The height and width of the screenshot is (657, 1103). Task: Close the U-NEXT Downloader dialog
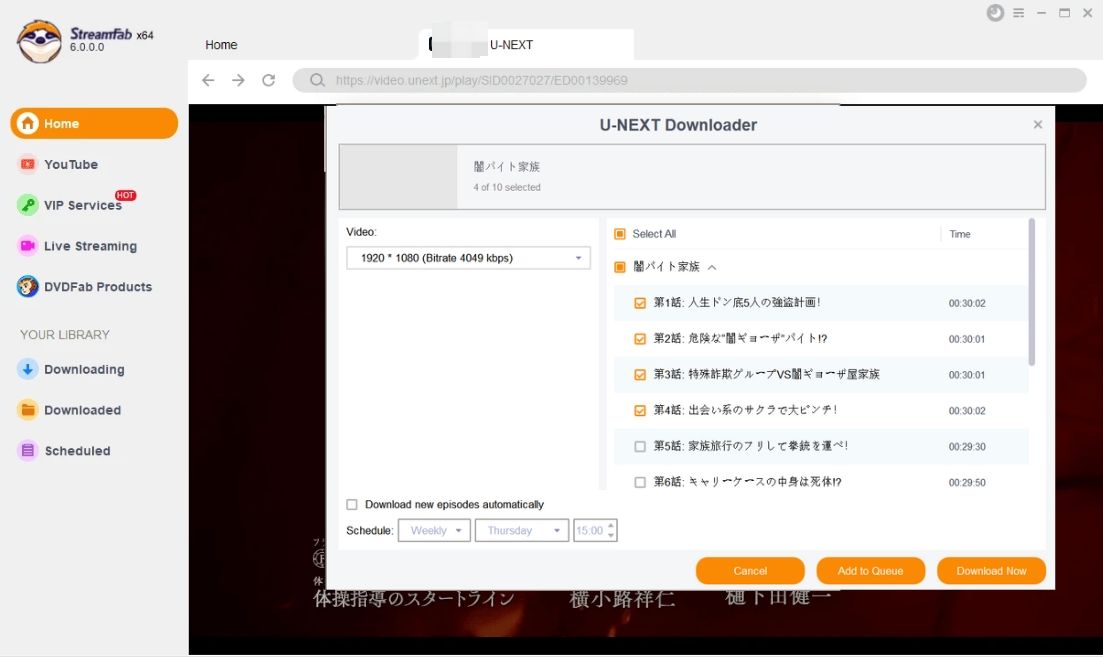[1038, 125]
